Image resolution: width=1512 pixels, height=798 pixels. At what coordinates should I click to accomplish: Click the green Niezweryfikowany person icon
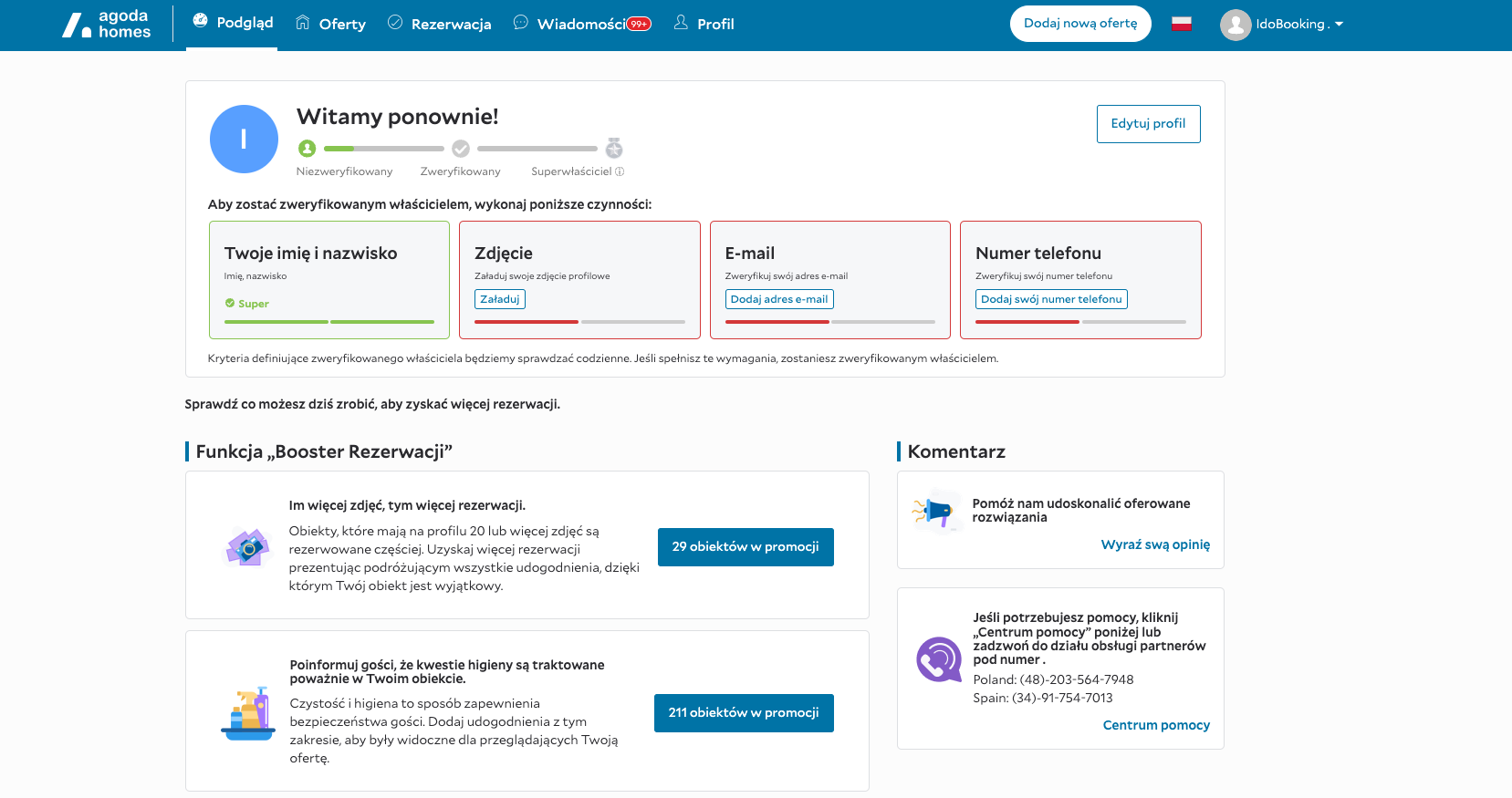point(308,149)
